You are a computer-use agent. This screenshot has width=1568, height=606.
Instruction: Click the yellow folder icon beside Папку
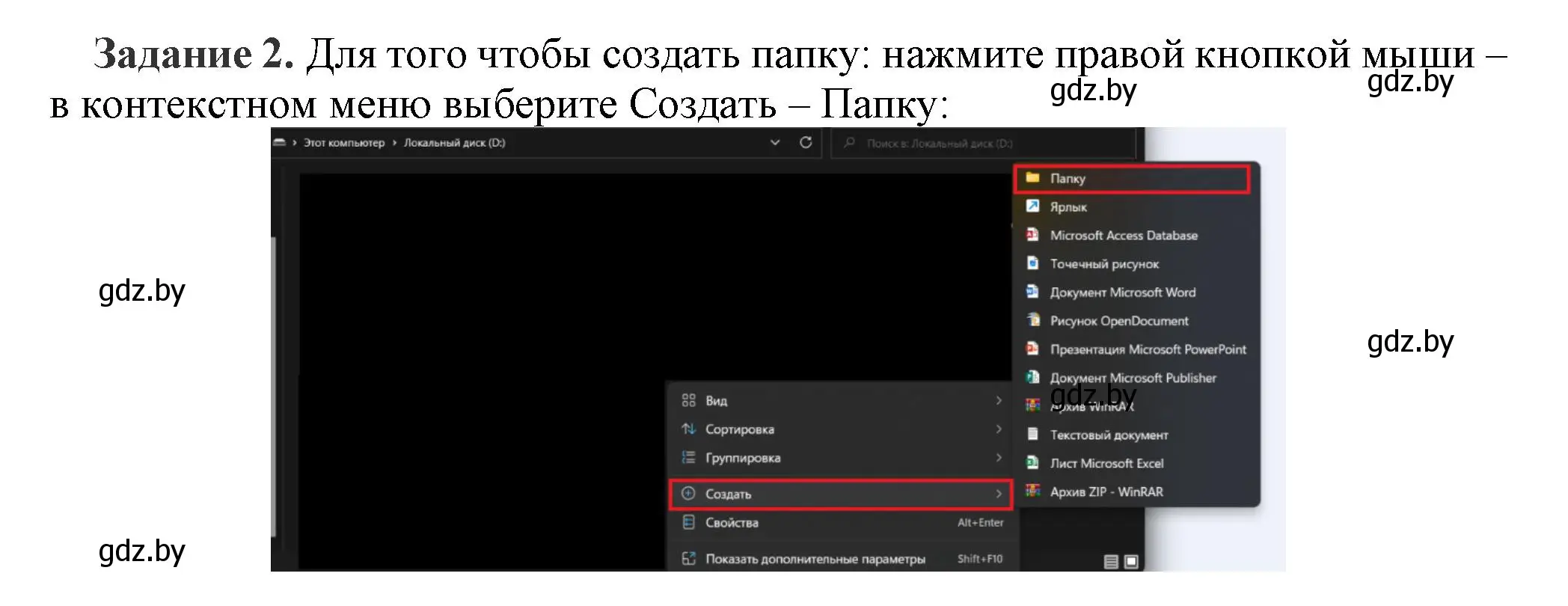point(1033,178)
